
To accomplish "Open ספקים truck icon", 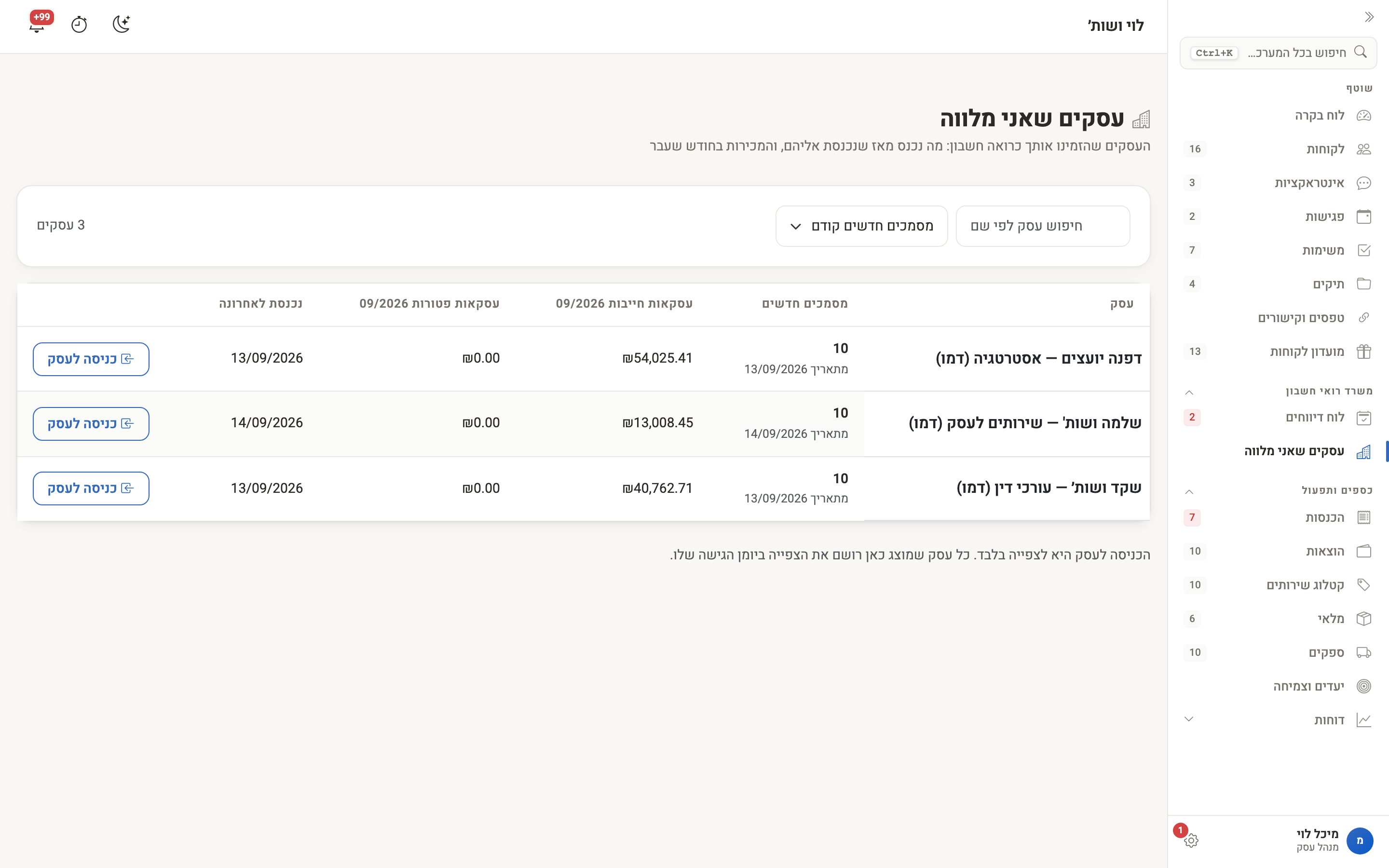I will click(x=1364, y=653).
